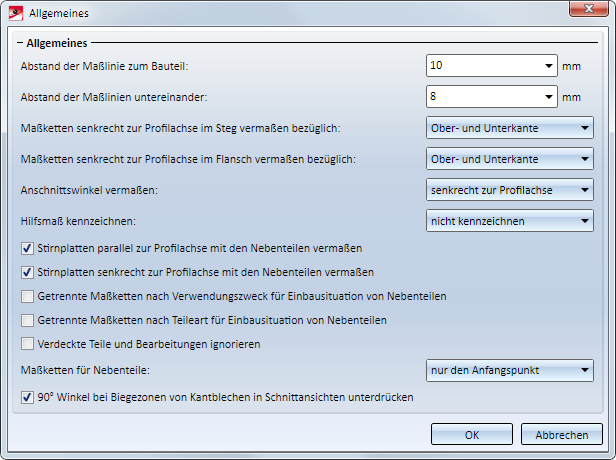
Task: Uncheck 'Stirnplatten senkrecht zur Profilachse' checkbox
Action: click(x=27, y=272)
